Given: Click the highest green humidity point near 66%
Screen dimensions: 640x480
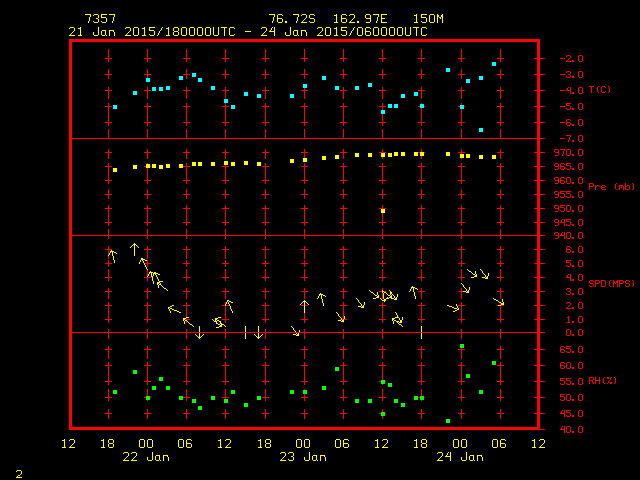Looking at the screenshot, I should [461, 346].
